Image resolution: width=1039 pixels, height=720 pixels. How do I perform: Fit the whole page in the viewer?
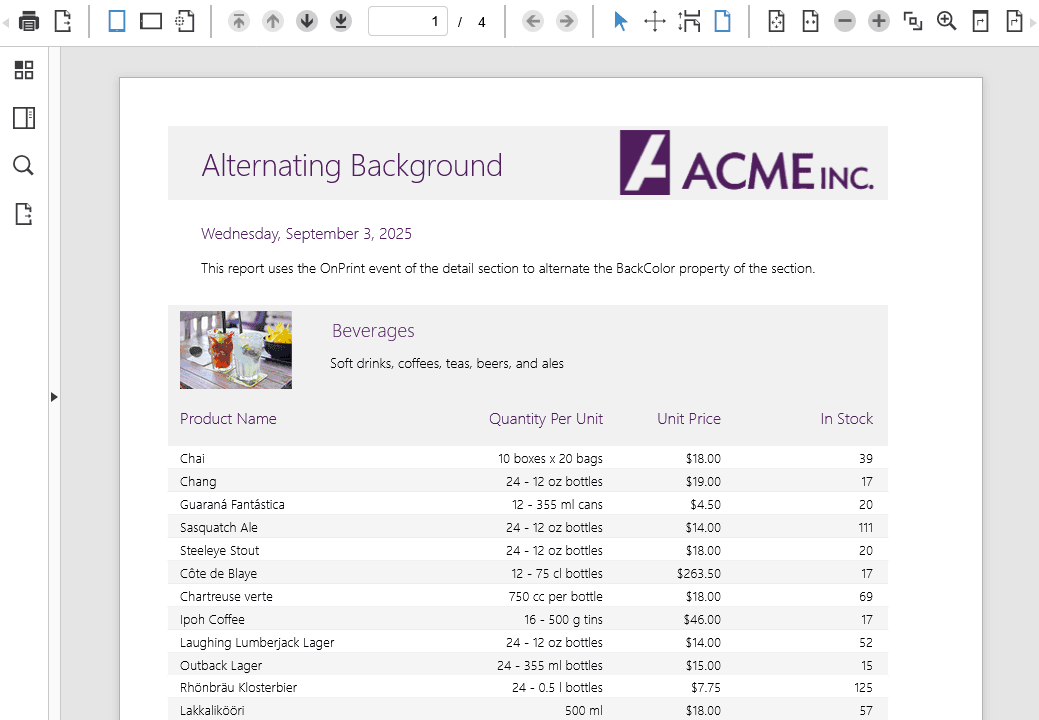pos(777,21)
